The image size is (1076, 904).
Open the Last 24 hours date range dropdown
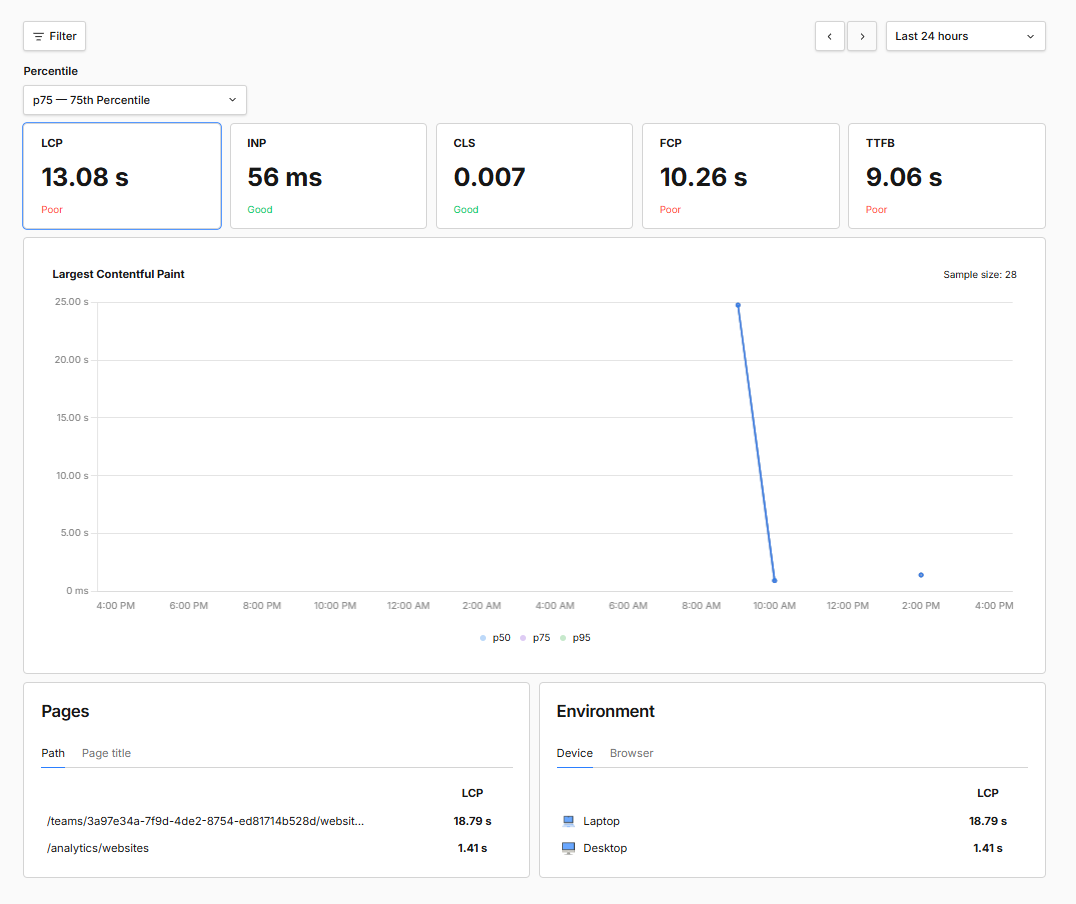(x=965, y=36)
